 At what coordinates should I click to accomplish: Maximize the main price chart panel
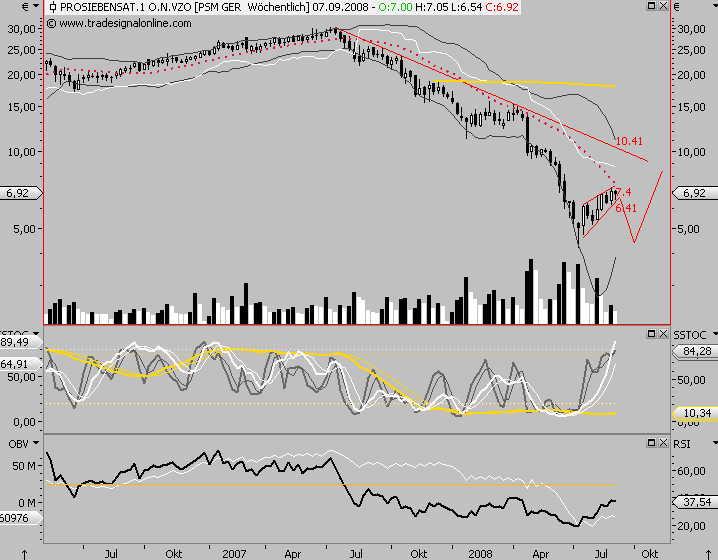coord(651,6)
